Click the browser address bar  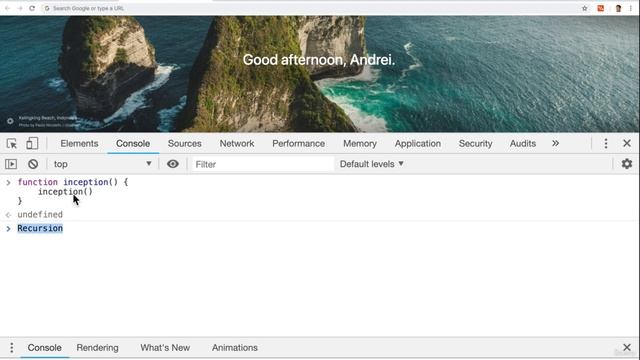tap(310, 8)
